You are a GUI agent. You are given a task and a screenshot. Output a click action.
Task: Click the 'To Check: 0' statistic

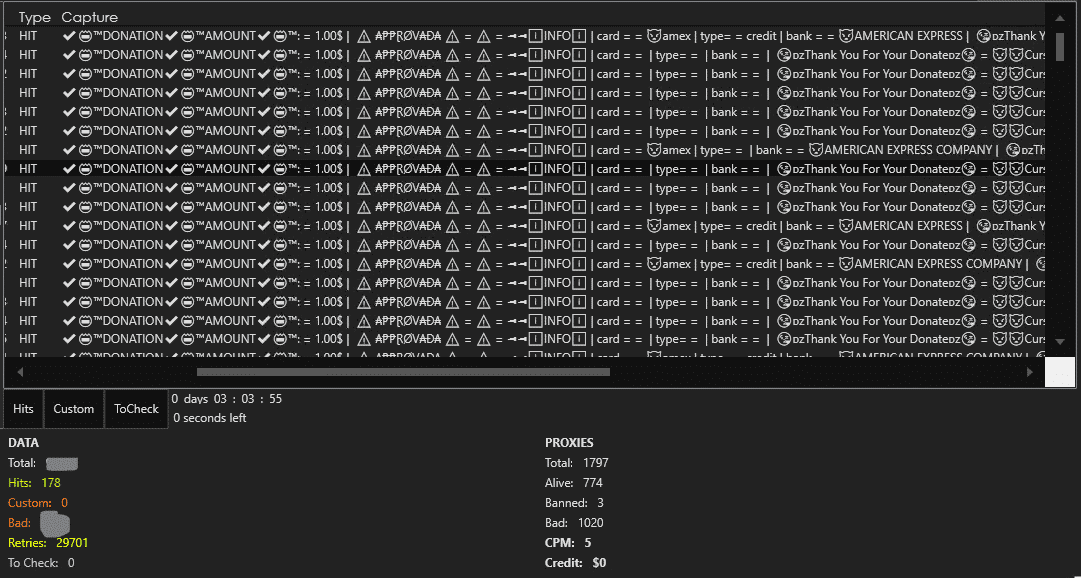[41, 563]
